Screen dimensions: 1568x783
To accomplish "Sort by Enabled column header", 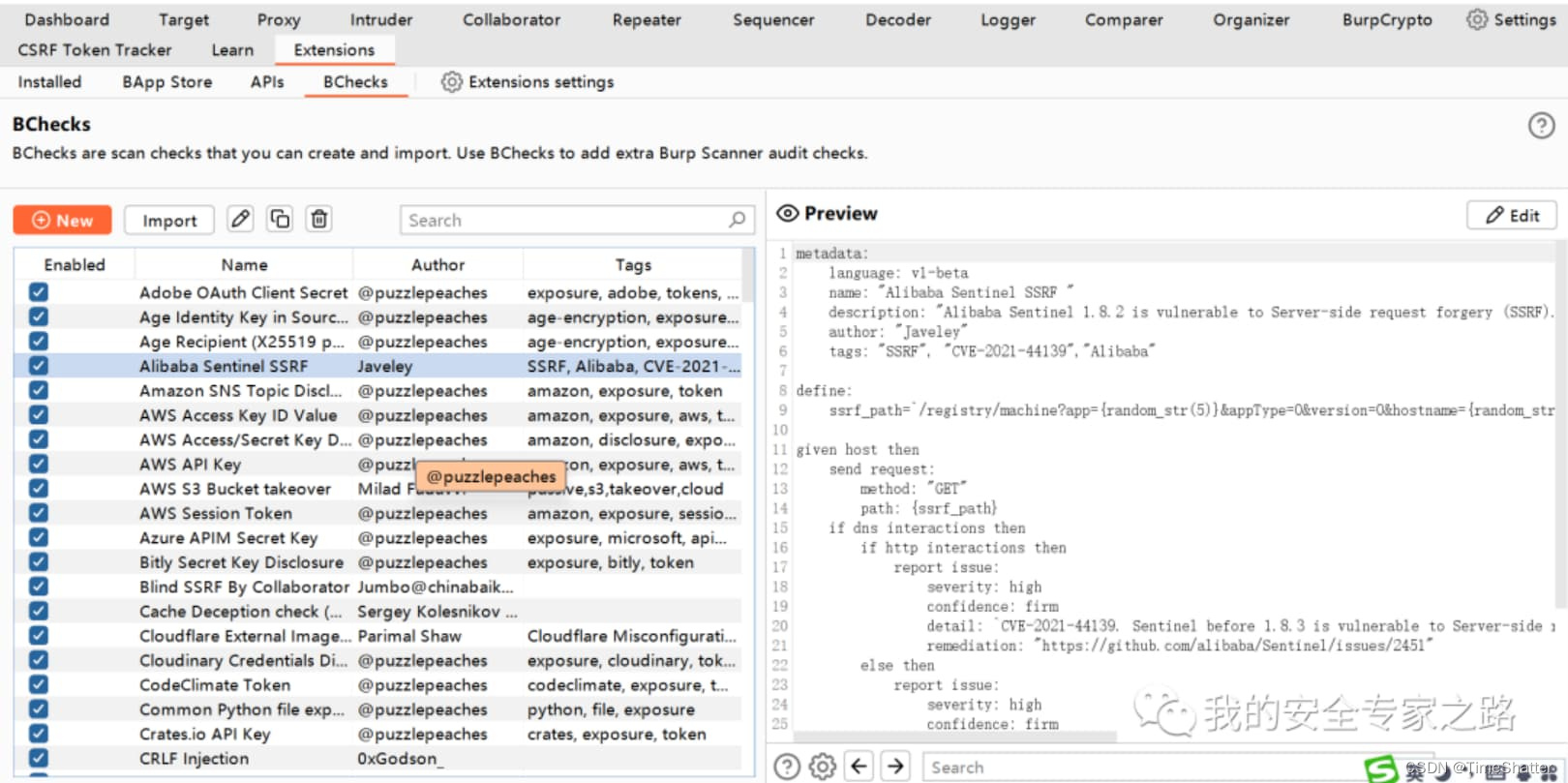I will coord(75,264).
